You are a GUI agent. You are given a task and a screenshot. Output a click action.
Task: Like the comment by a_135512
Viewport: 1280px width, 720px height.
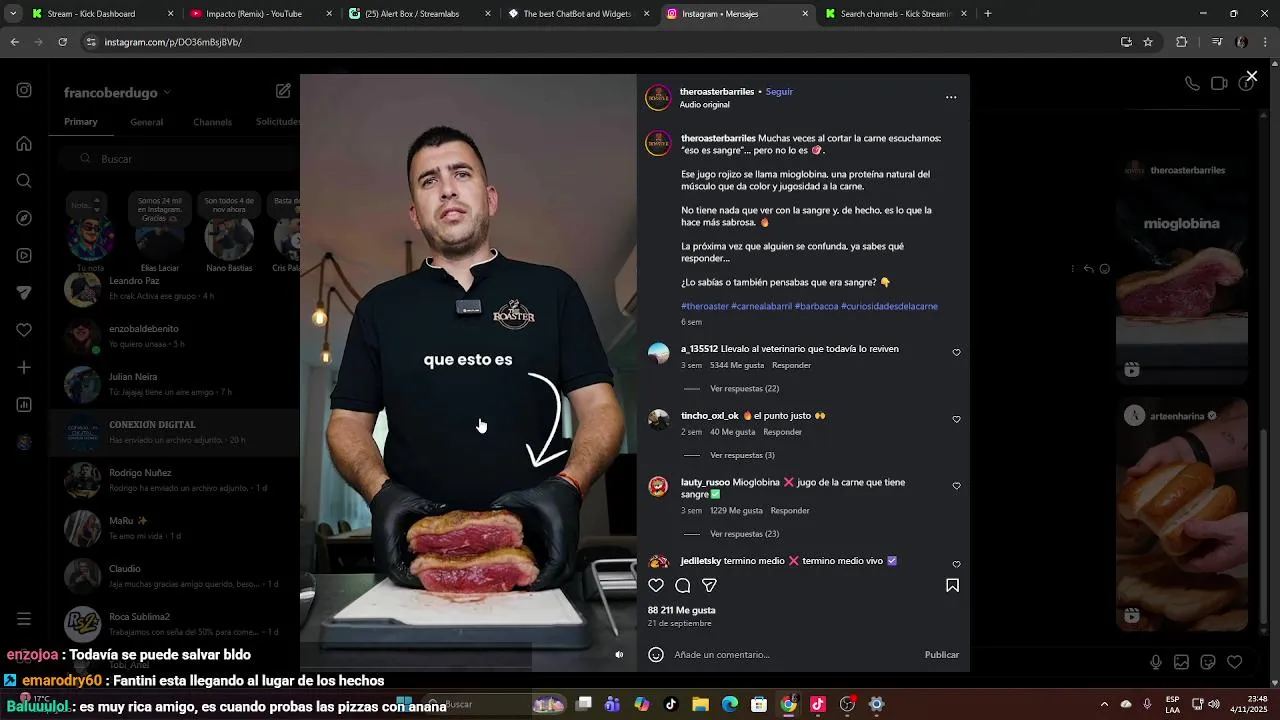pos(956,353)
